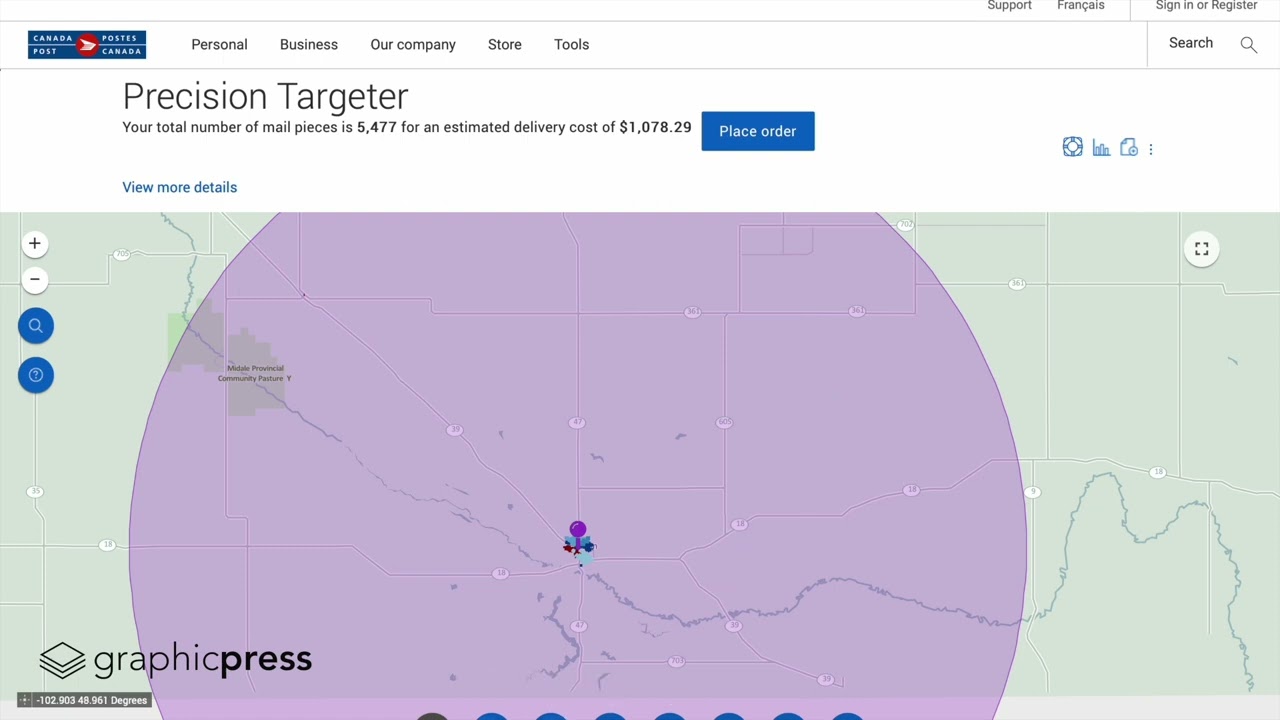Image resolution: width=1280 pixels, height=720 pixels.
Task: Open View more details link
Action: (x=180, y=187)
